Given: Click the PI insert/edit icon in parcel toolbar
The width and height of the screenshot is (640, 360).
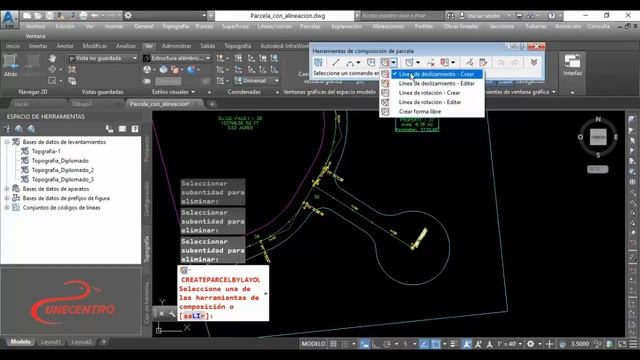Looking at the screenshot, I should tap(409, 62).
